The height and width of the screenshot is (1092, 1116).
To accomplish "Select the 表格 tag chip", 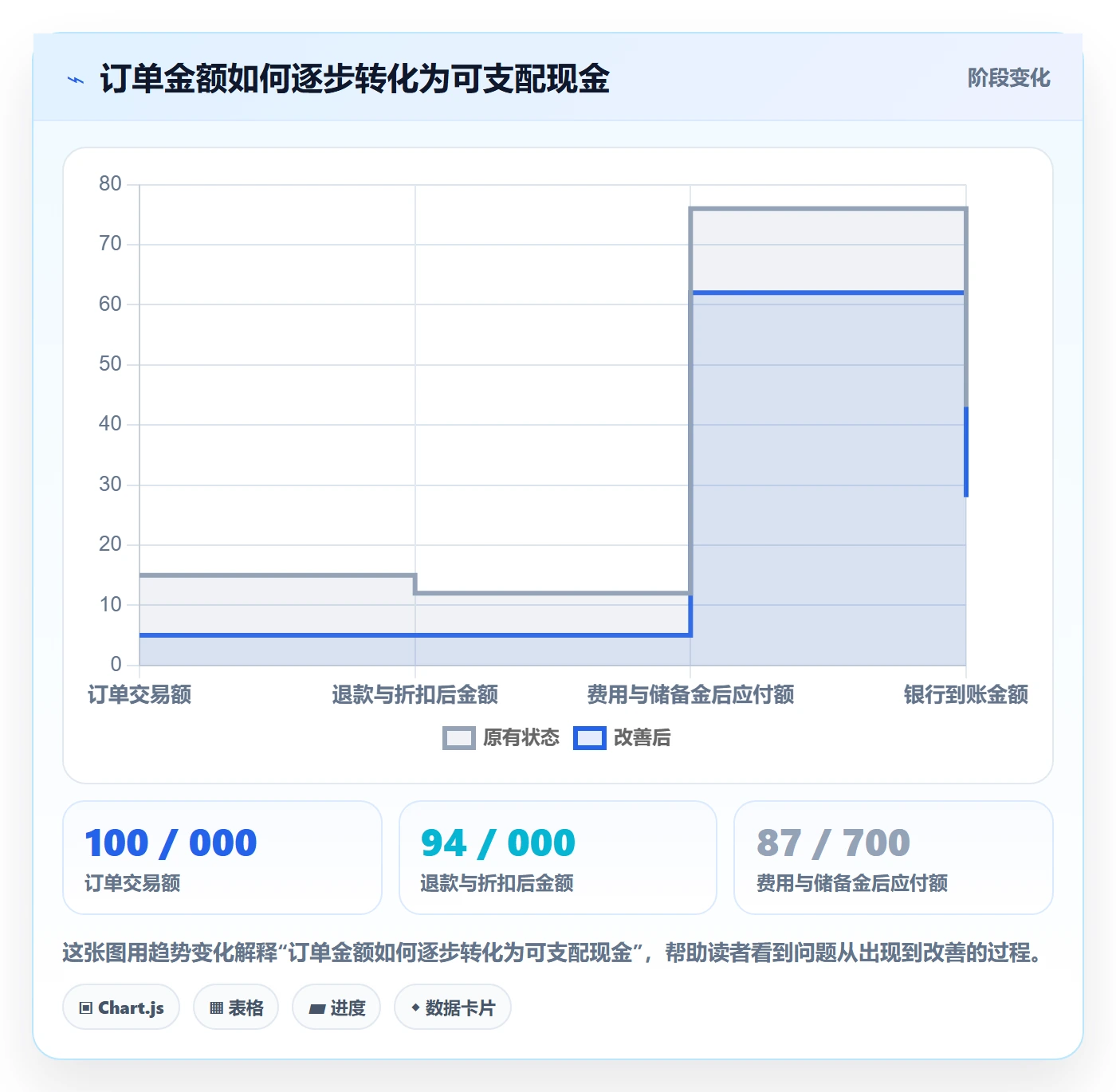I will pos(236,1008).
